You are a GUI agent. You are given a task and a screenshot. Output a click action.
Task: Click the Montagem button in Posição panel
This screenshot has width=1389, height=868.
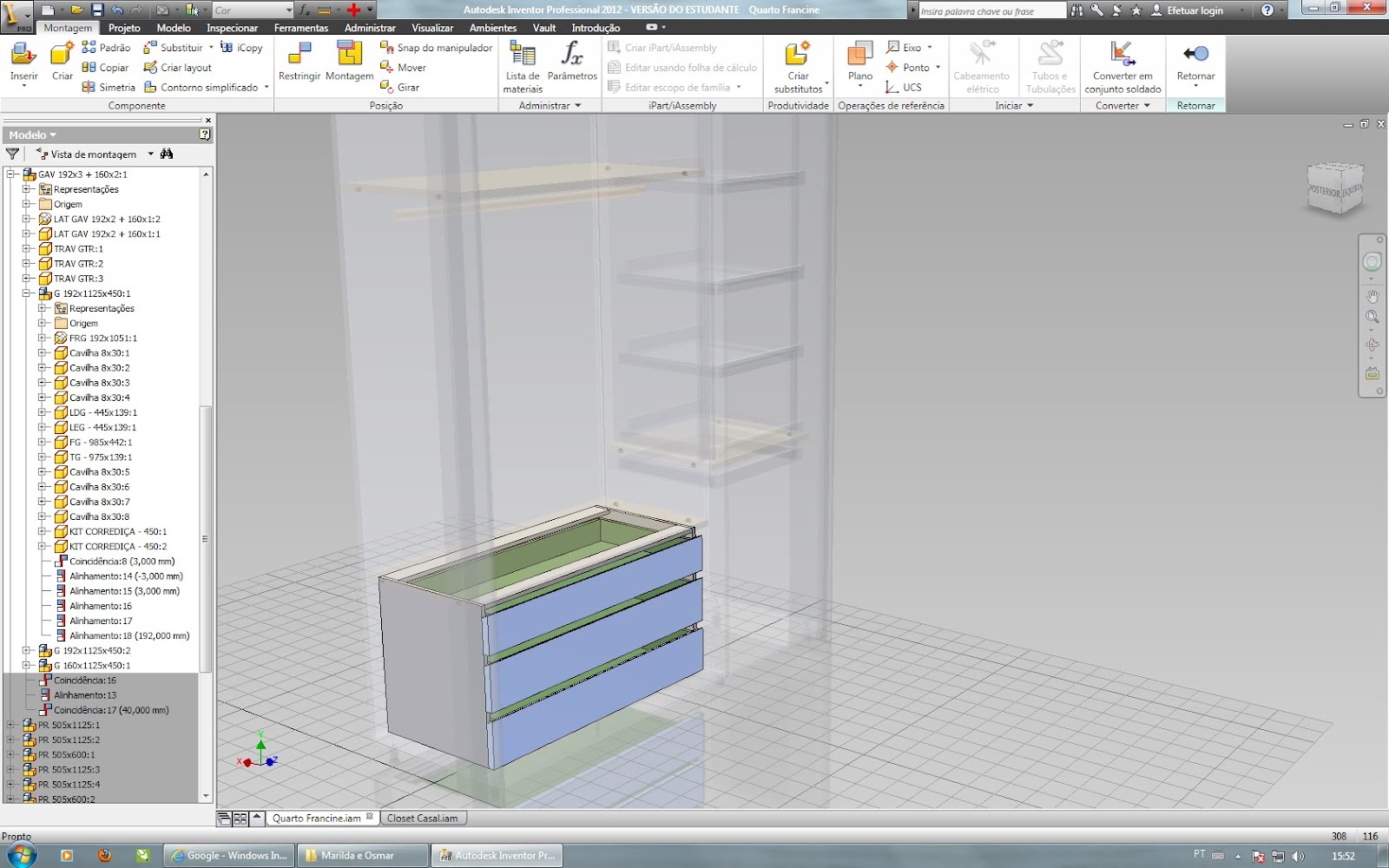pos(349,61)
